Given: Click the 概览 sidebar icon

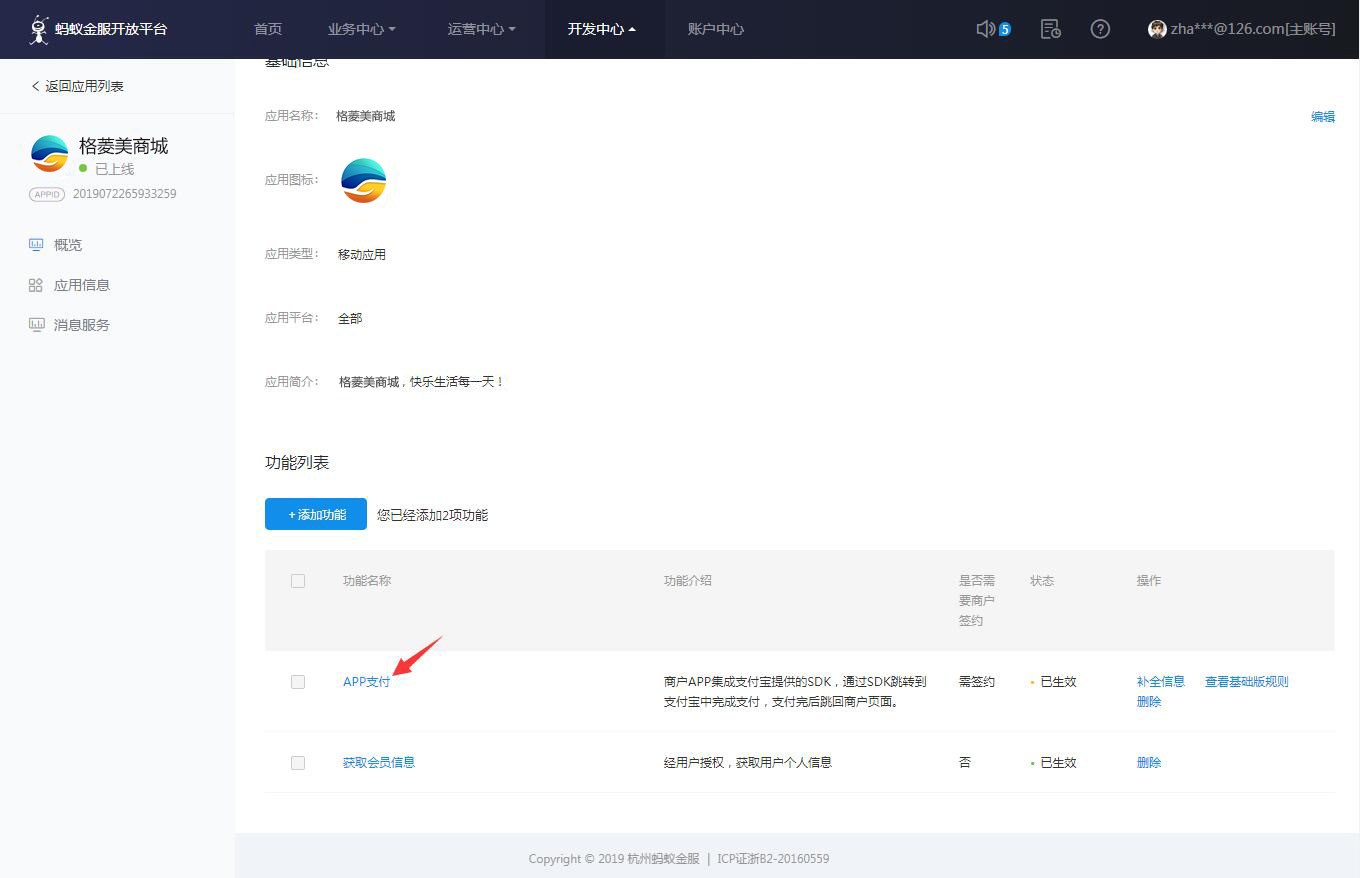Looking at the screenshot, I should click(x=36, y=244).
